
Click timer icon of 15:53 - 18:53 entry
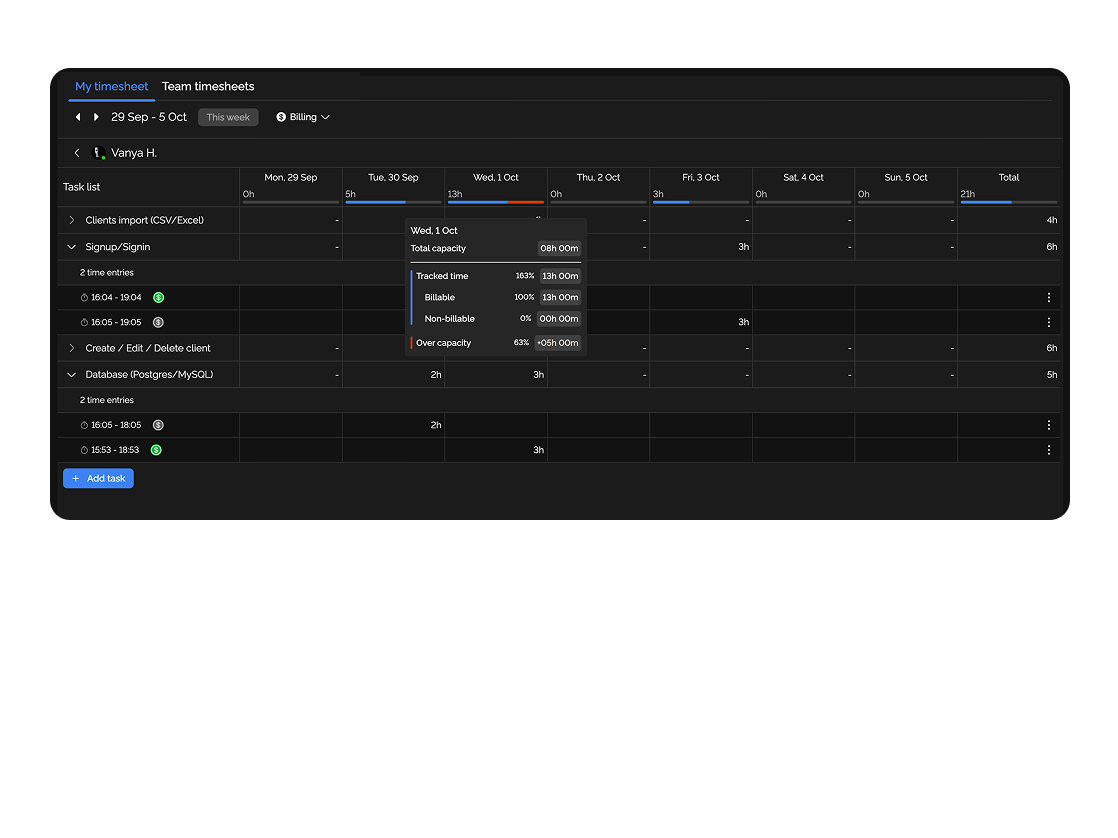tap(84, 450)
